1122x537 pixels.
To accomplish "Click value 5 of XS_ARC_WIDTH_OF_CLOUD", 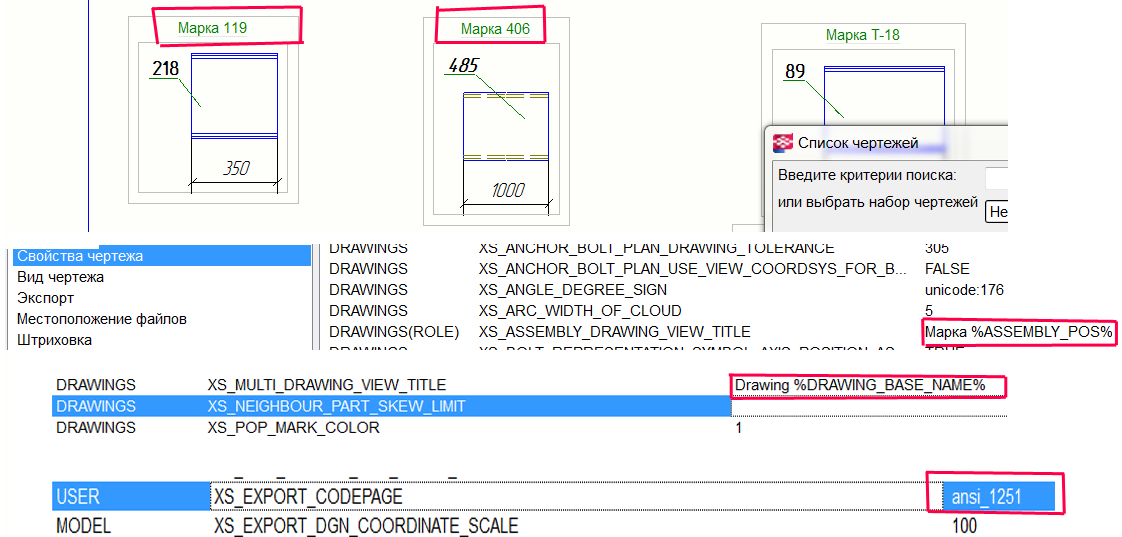I will [x=929, y=311].
